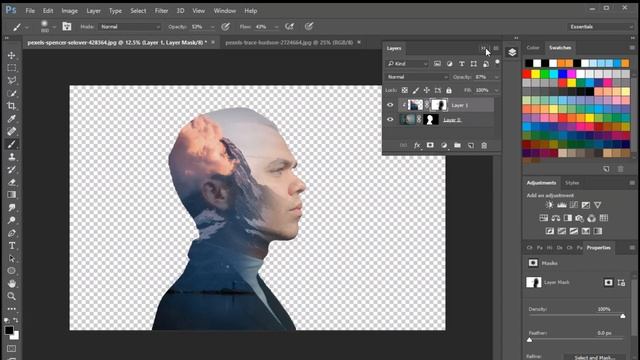Select the Gradient tool
Image resolution: width=640 pixels, height=360 pixels.
point(11,195)
